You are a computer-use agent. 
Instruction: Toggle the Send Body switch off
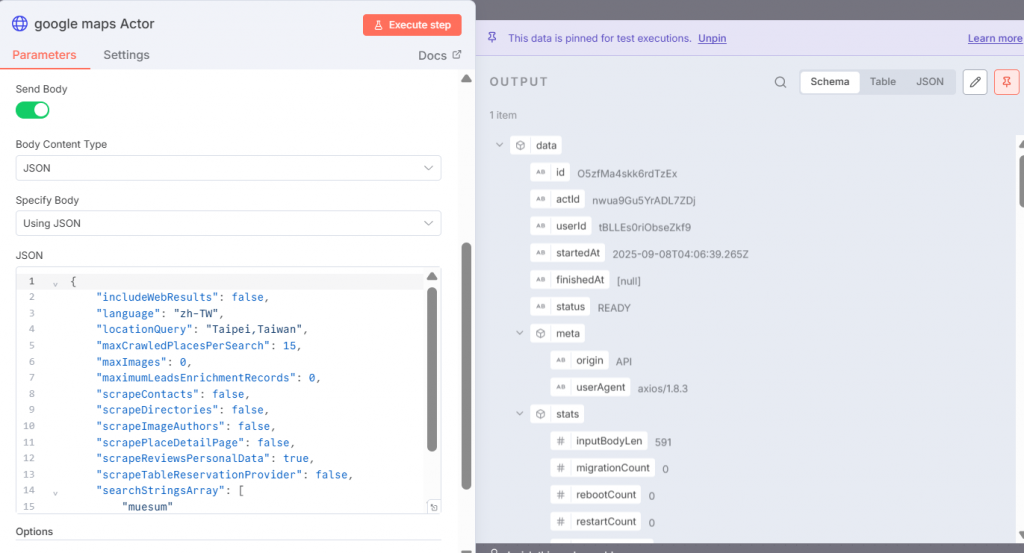click(x=33, y=110)
